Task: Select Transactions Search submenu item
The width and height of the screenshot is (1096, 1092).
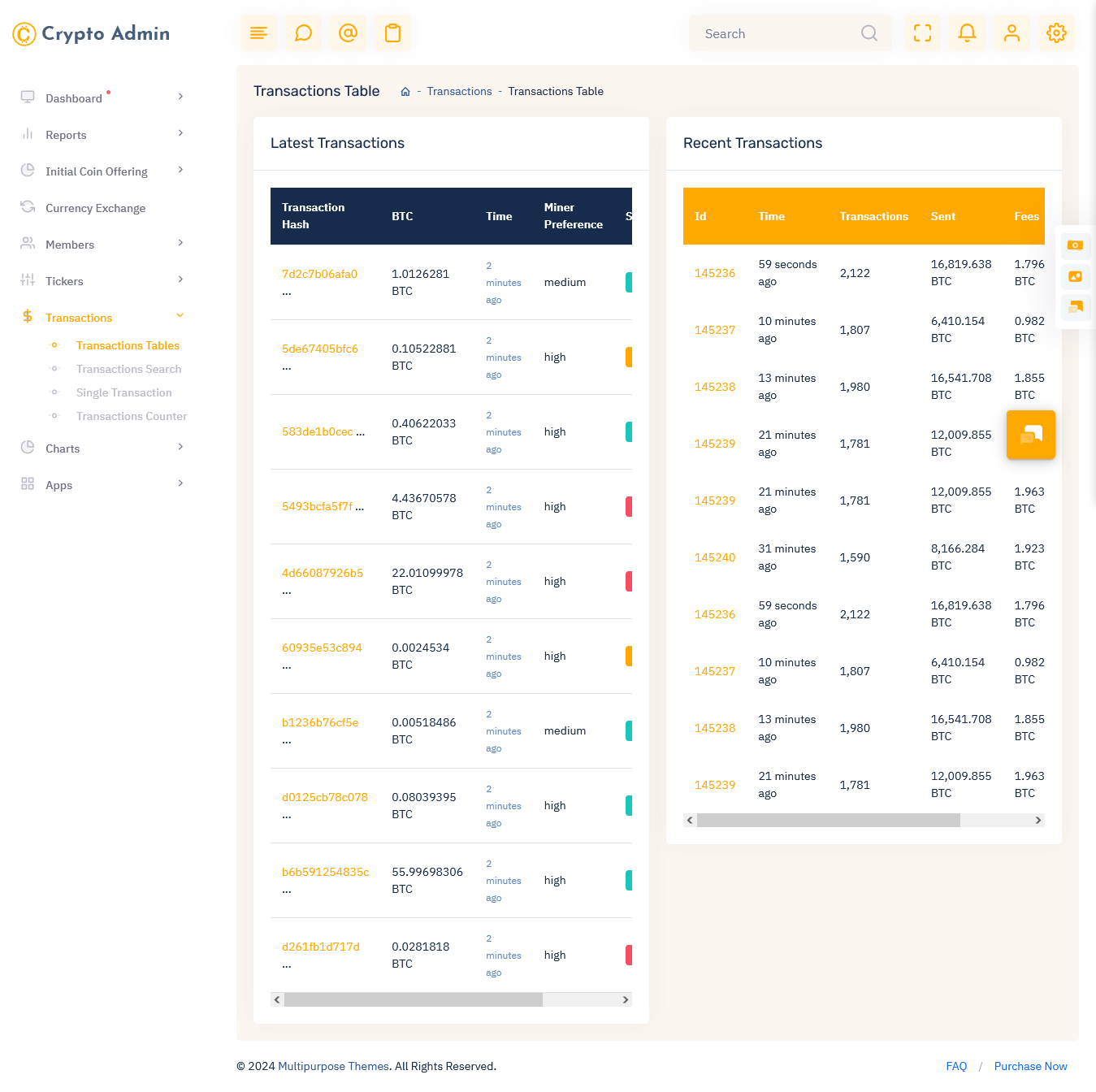Action: pyautogui.click(x=128, y=369)
